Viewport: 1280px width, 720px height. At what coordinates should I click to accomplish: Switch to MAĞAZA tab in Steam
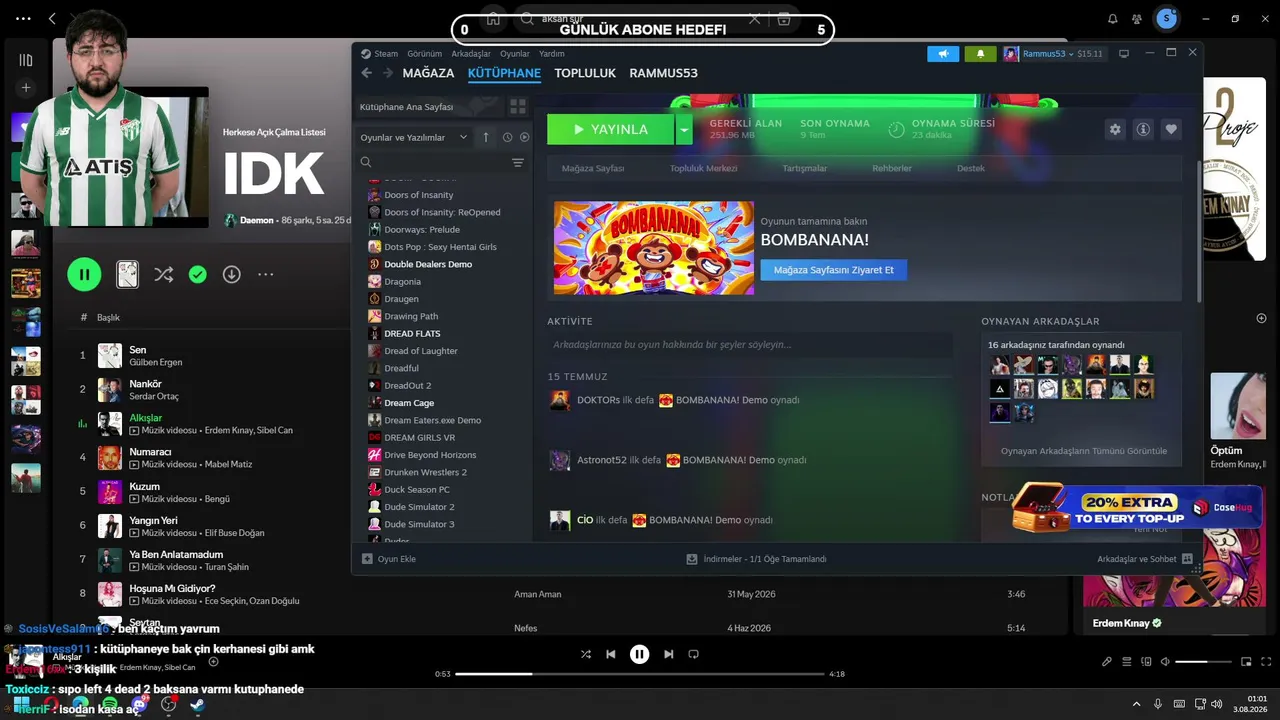428,73
